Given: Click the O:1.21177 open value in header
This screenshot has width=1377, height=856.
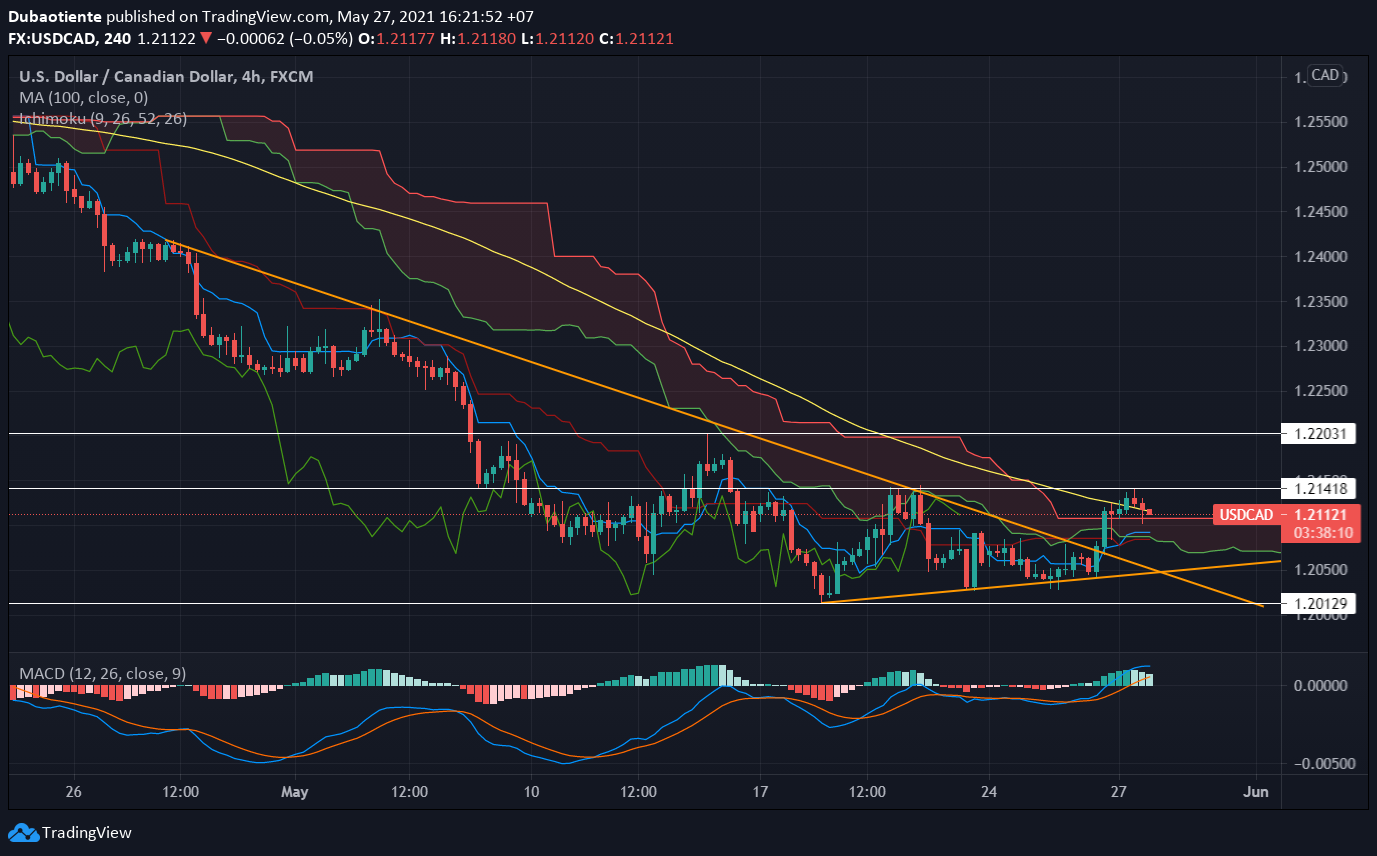Looking at the screenshot, I should click(396, 39).
